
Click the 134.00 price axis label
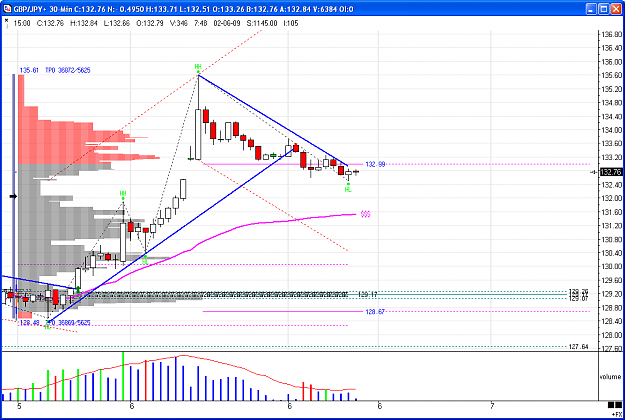(611, 130)
